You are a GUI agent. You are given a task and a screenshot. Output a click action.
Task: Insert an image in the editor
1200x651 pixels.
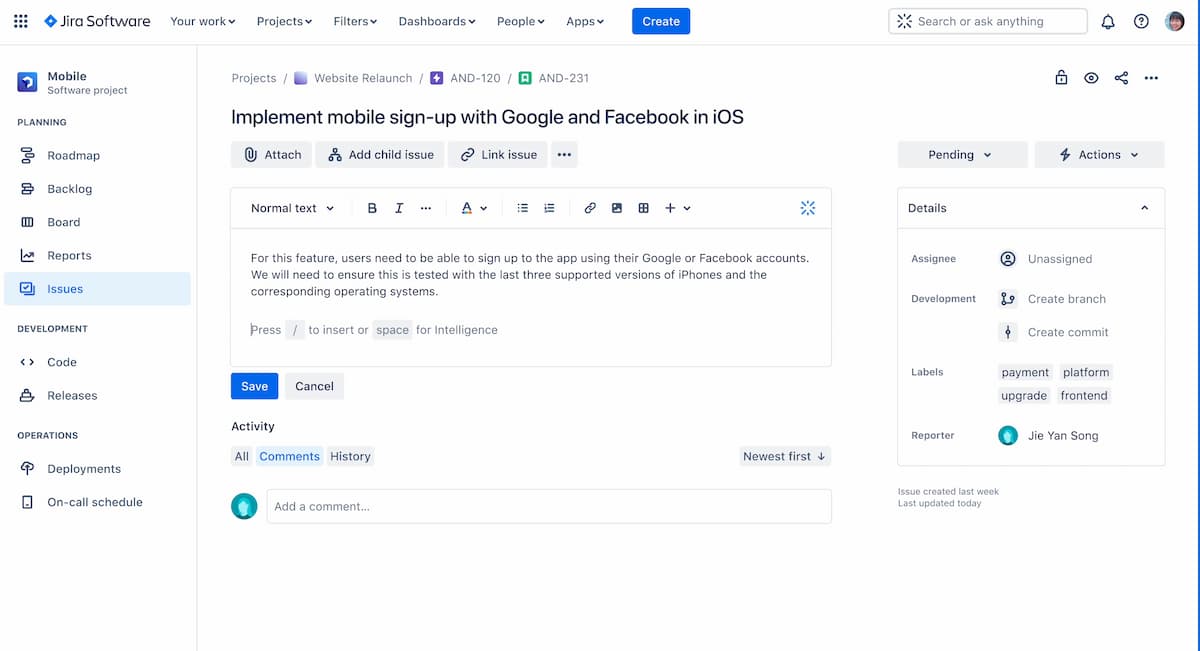pos(617,208)
